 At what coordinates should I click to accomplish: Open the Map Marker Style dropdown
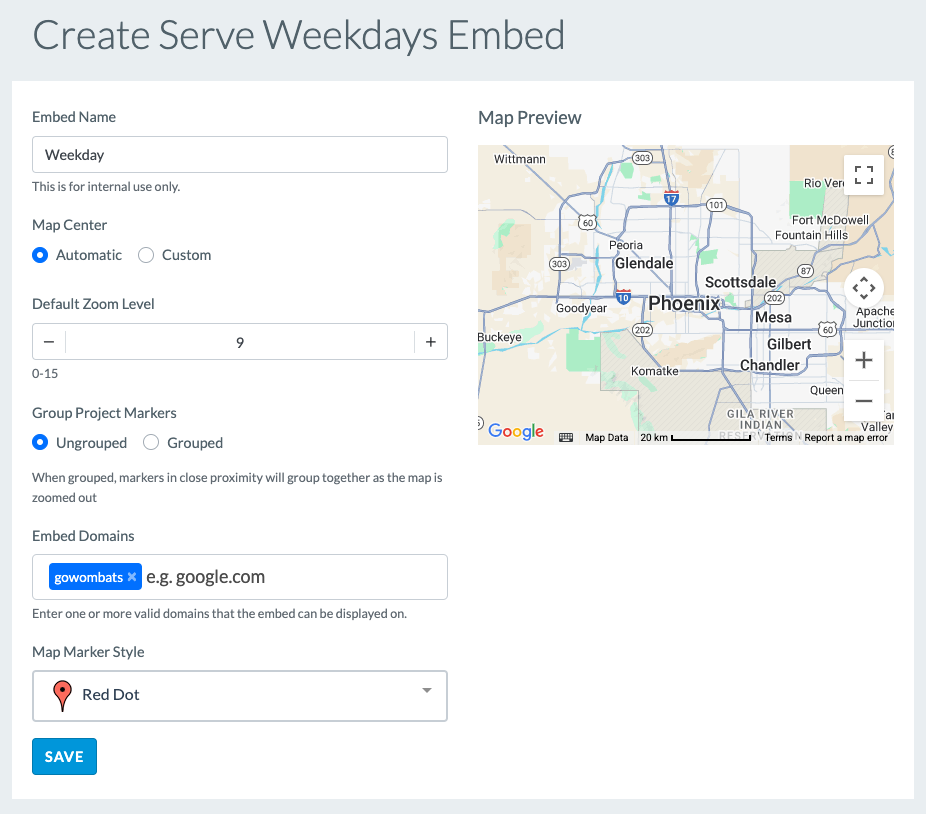[x=240, y=696]
